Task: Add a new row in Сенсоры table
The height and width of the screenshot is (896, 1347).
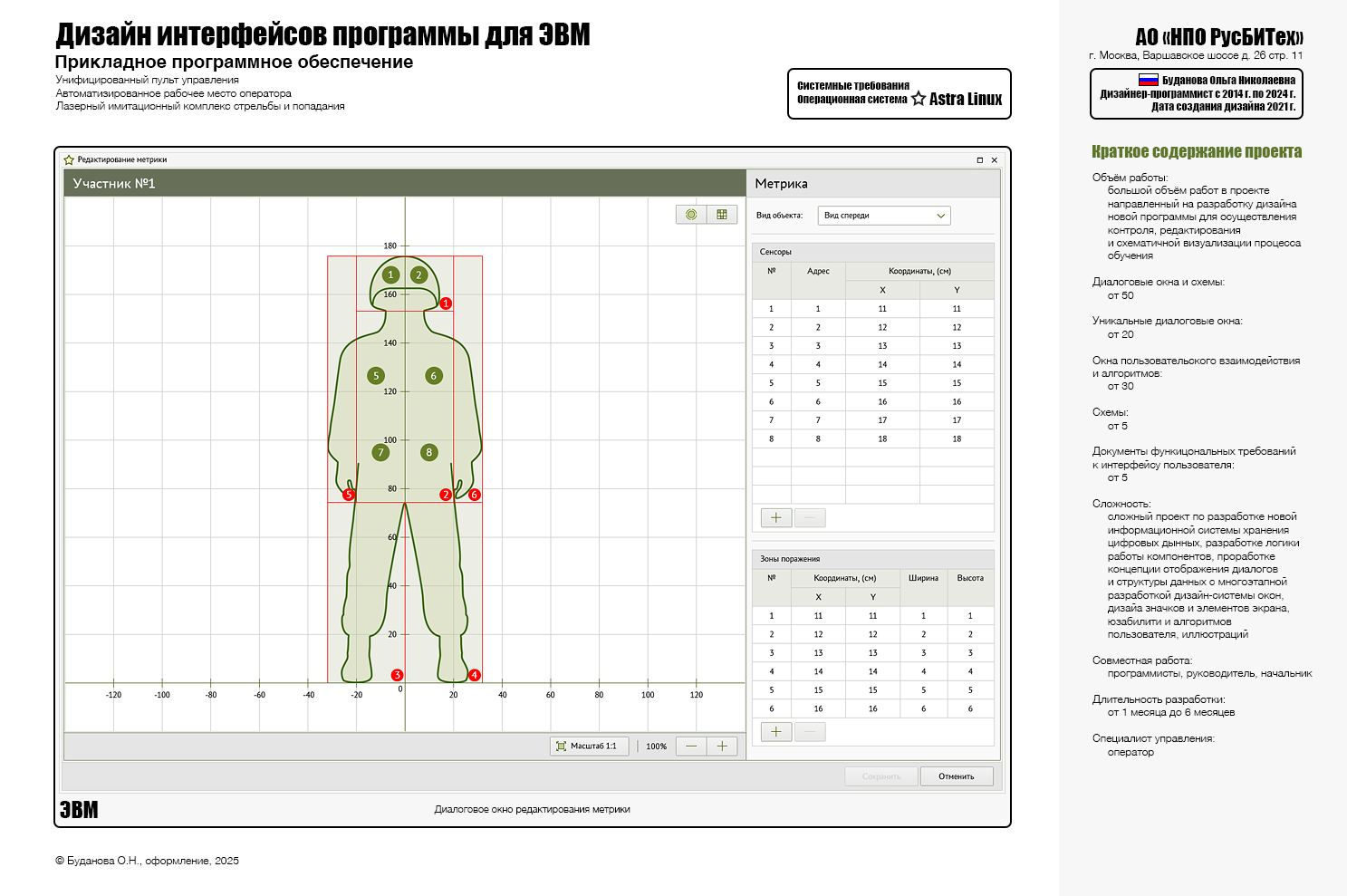Action: 776,517
